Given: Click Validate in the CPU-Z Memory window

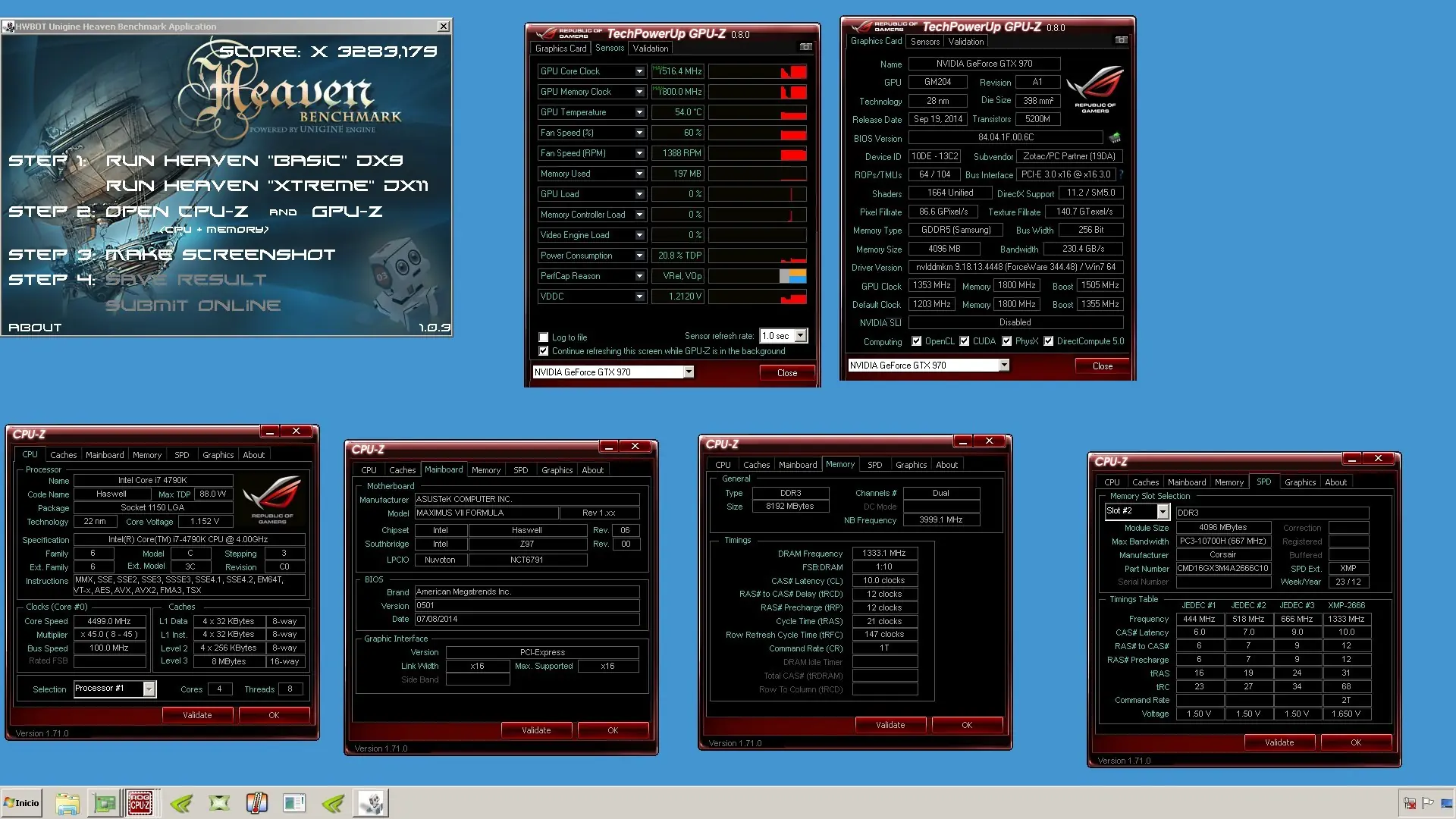Looking at the screenshot, I should coord(890,725).
